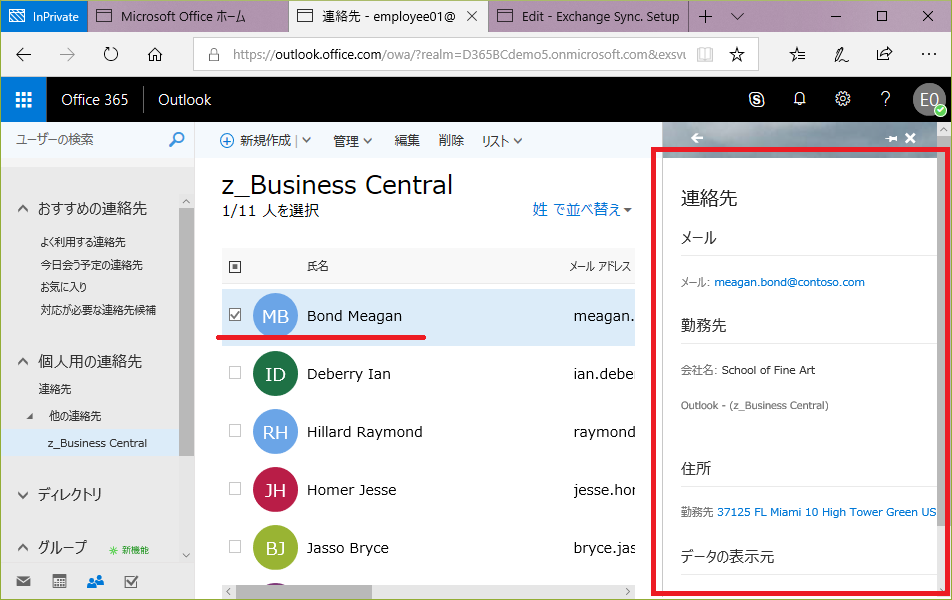Open the EO account avatar menu
The width and height of the screenshot is (952, 600).
click(930, 100)
